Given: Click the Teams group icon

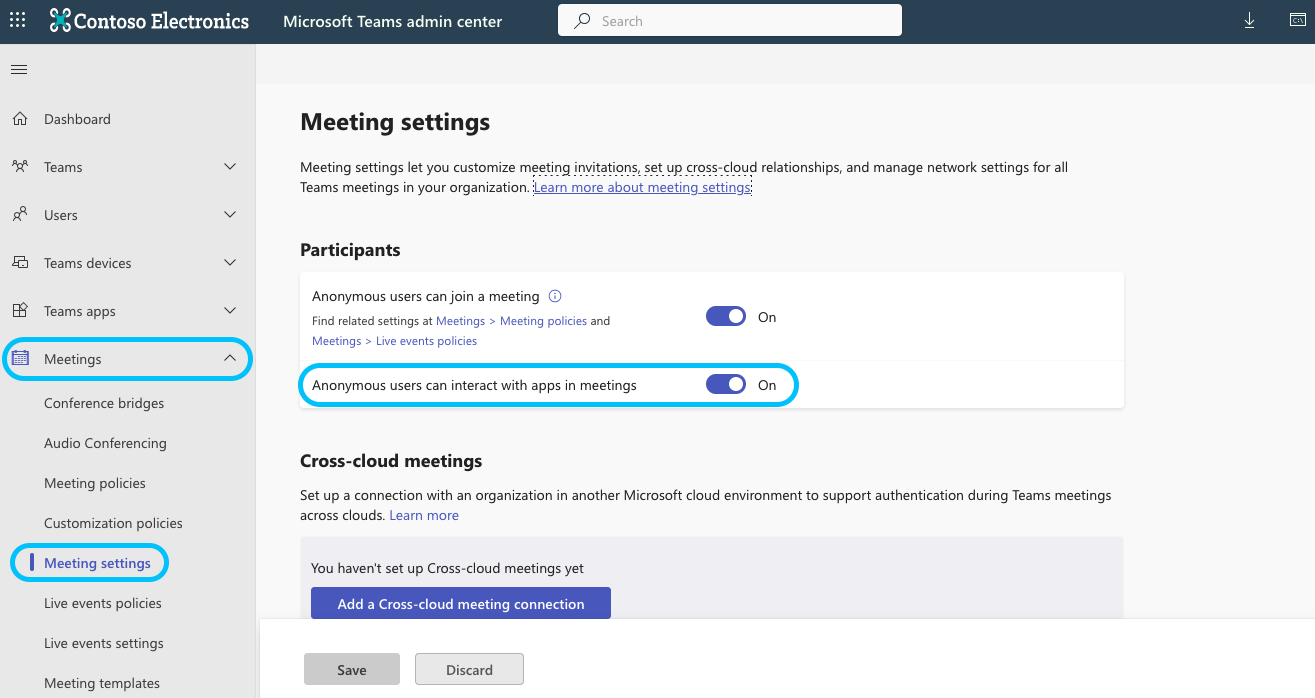Looking at the screenshot, I should (20, 167).
